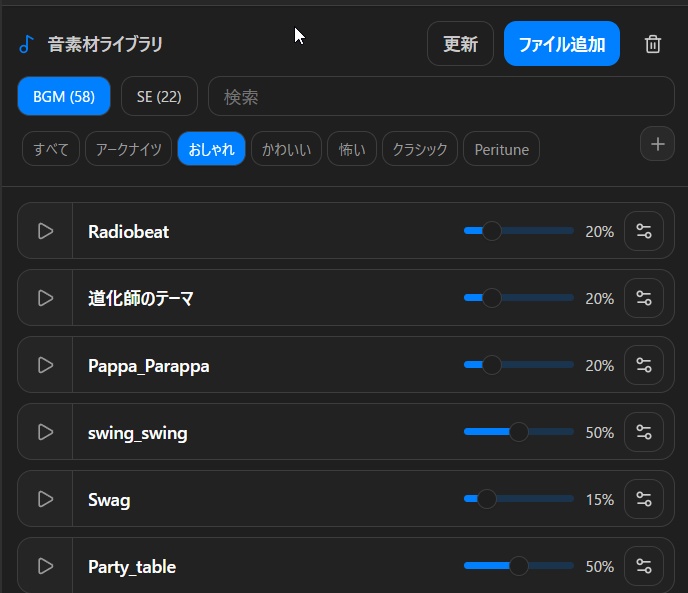Play the swing_swing track
The image size is (688, 593).
coord(45,432)
